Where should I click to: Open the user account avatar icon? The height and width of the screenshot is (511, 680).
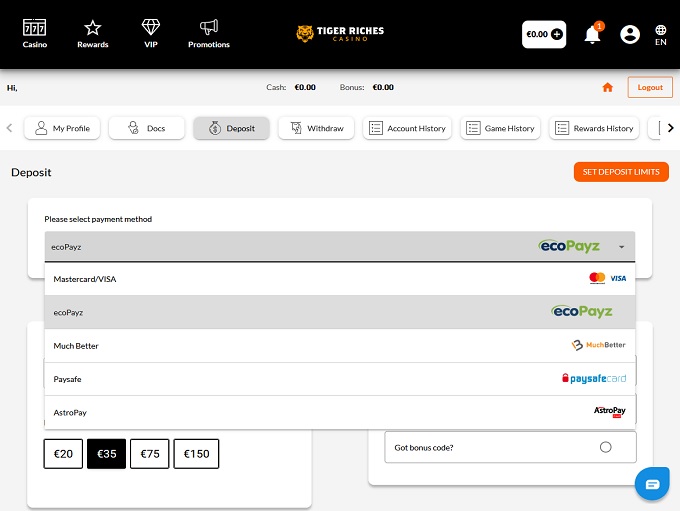pyautogui.click(x=630, y=35)
